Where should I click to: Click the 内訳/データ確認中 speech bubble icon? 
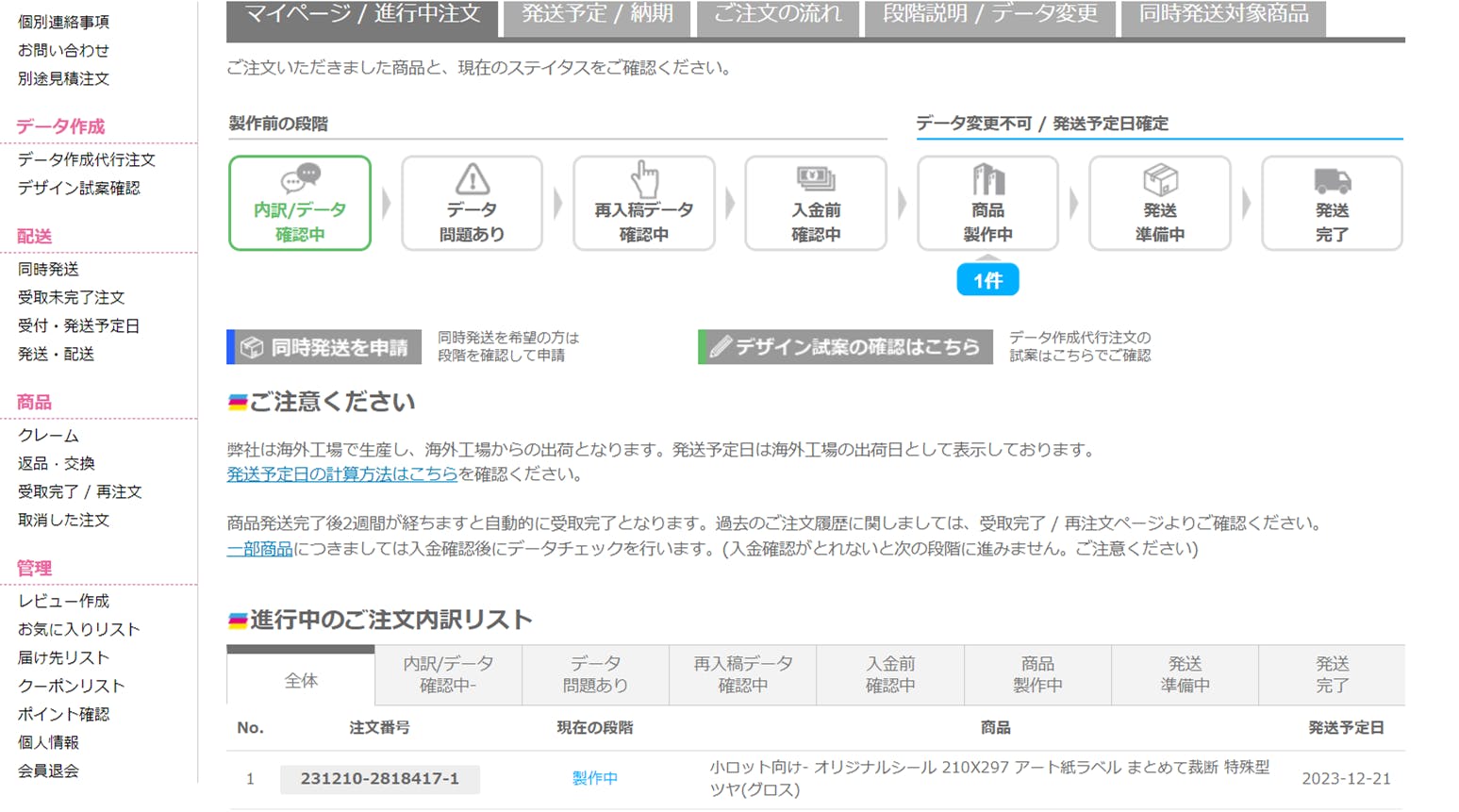pyautogui.click(x=300, y=178)
